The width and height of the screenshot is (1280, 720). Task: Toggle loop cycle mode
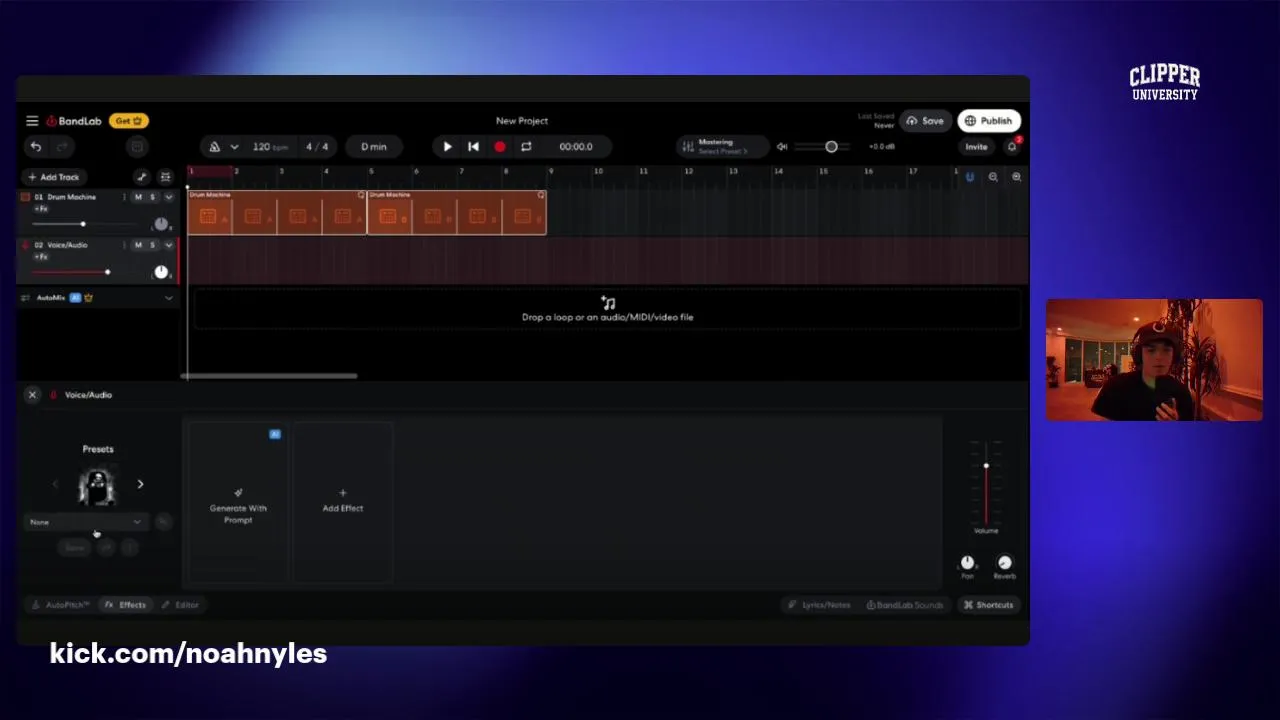[x=526, y=147]
